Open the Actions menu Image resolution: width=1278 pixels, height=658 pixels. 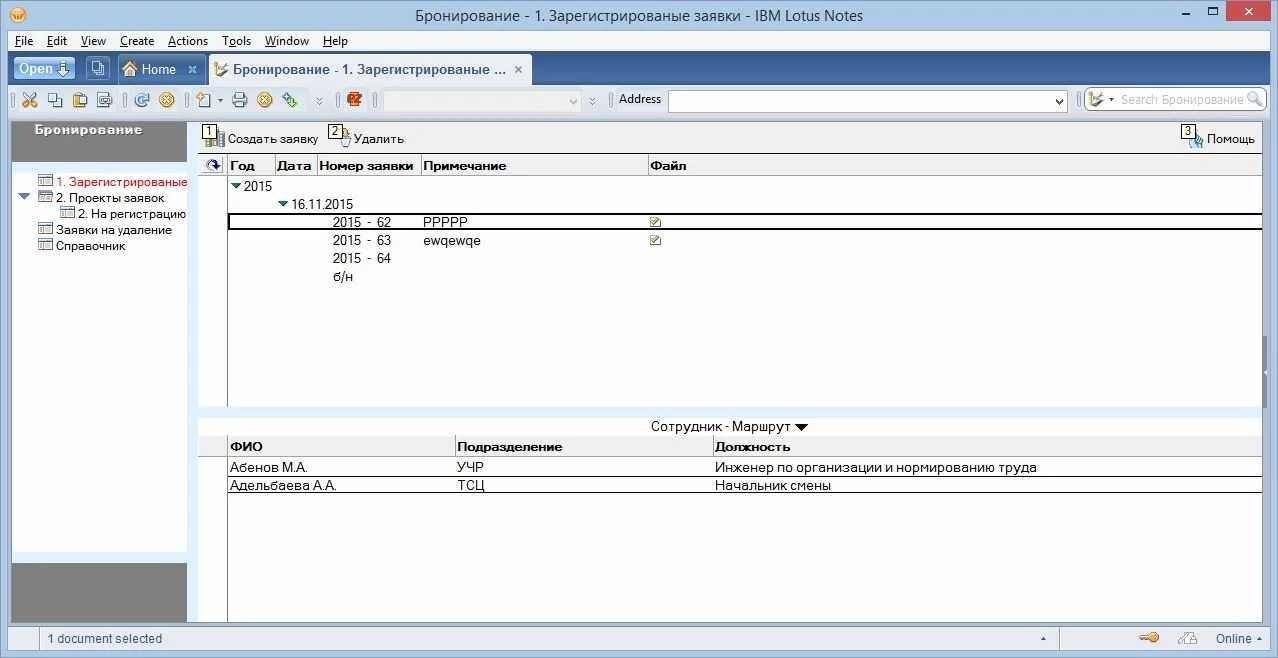coord(187,41)
